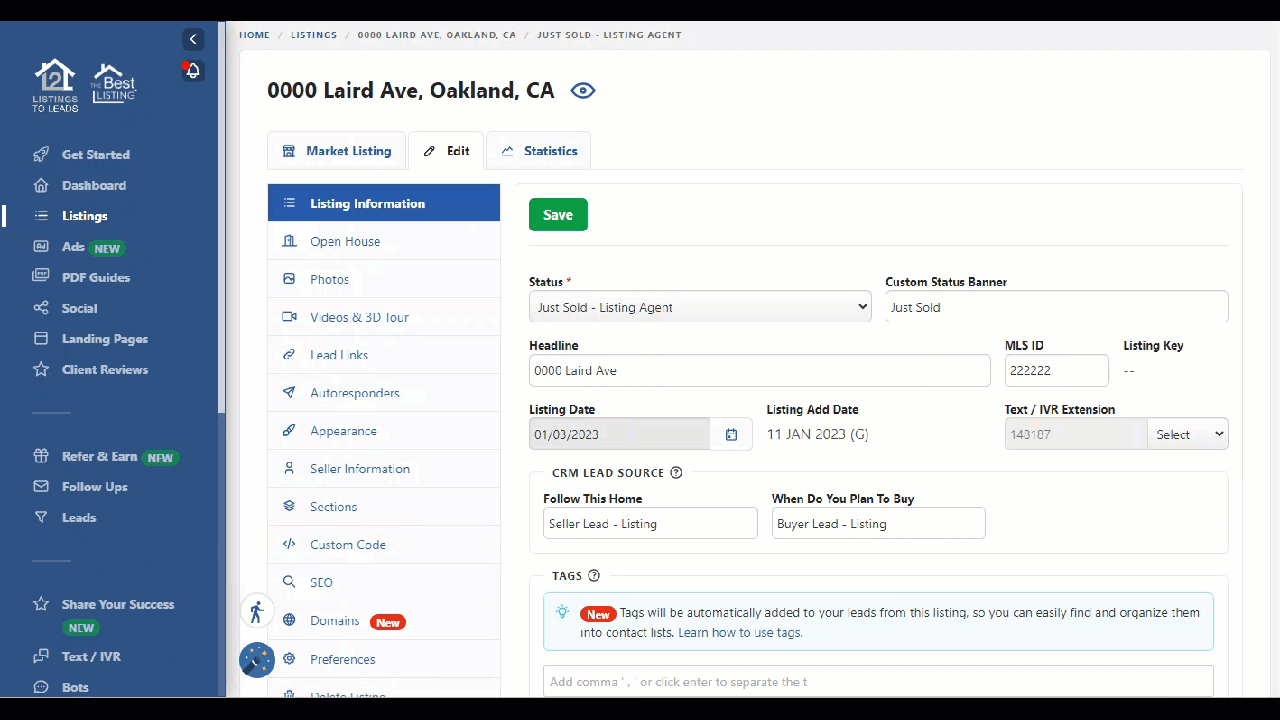Click the Tags help question-mark icon
The image size is (1280, 720).
[594, 575]
